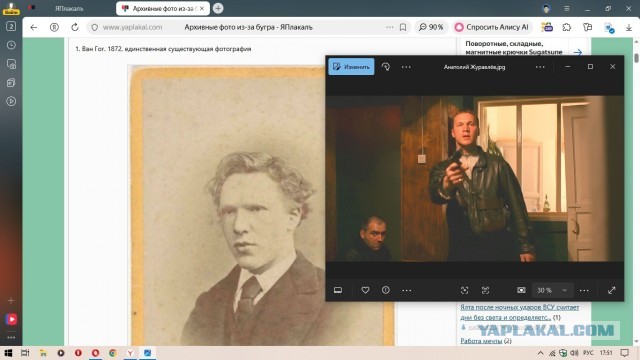Viewport: 640px width, 360px height.
Task: Click the www.yaplakal.com address field
Action: [132, 27]
